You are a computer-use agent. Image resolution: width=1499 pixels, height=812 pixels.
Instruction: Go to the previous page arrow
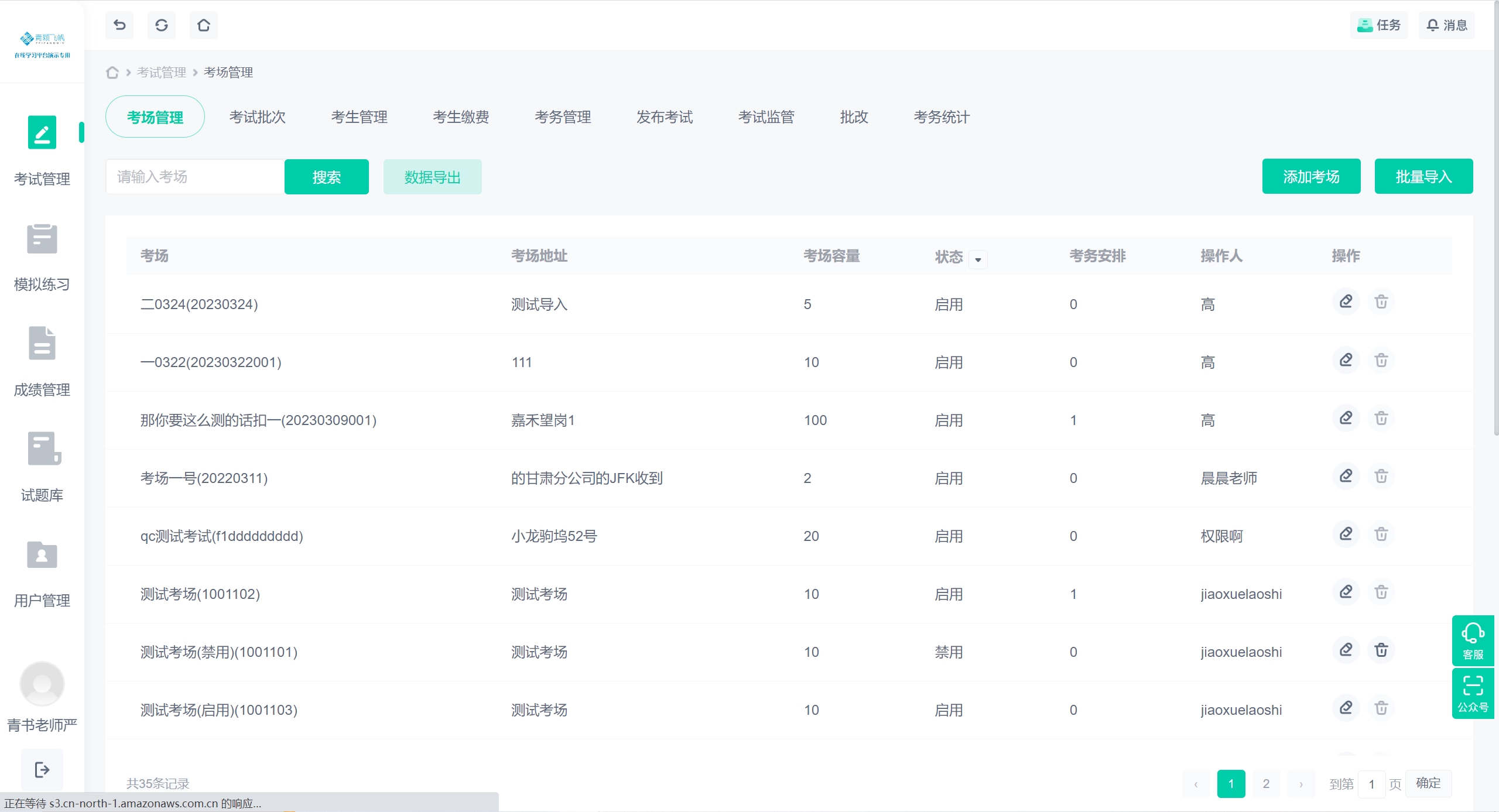pyautogui.click(x=1196, y=784)
